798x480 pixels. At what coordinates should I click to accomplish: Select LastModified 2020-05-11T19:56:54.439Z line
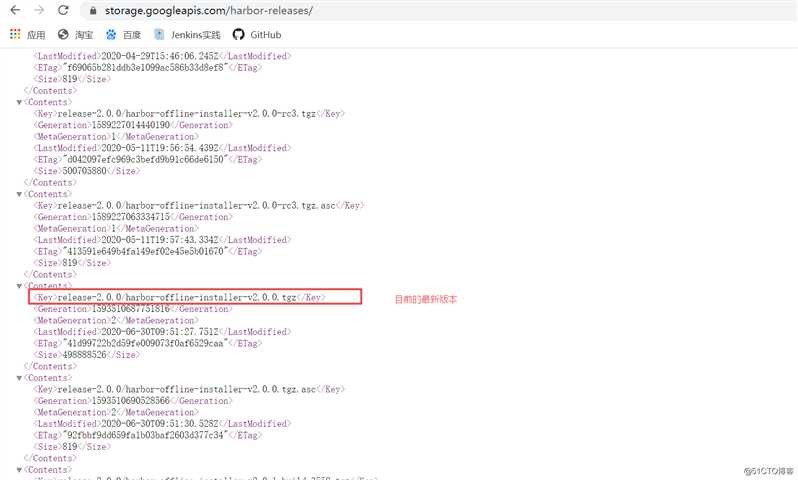162,148
